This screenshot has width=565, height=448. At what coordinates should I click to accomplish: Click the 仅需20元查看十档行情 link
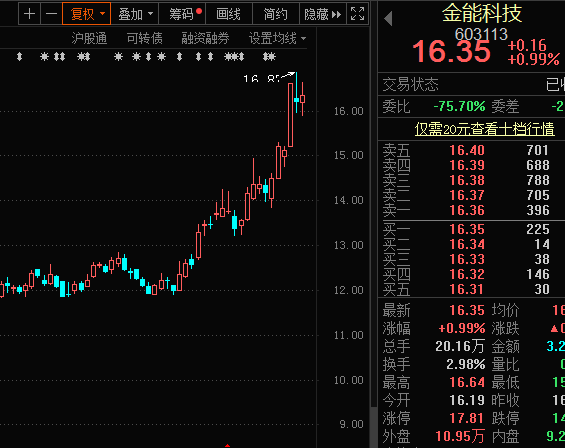484,129
